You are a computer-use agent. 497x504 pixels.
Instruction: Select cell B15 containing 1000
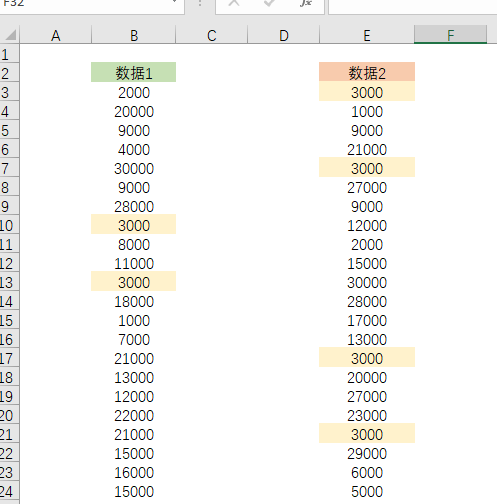coord(133,320)
